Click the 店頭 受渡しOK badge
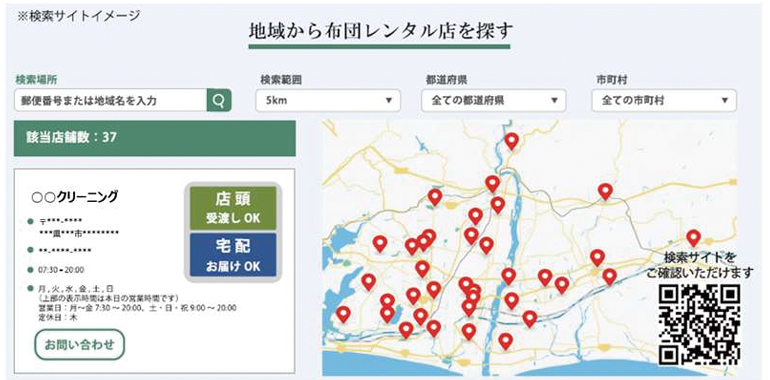Viewport: 770px width, 380px height. pyautogui.click(x=233, y=208)
